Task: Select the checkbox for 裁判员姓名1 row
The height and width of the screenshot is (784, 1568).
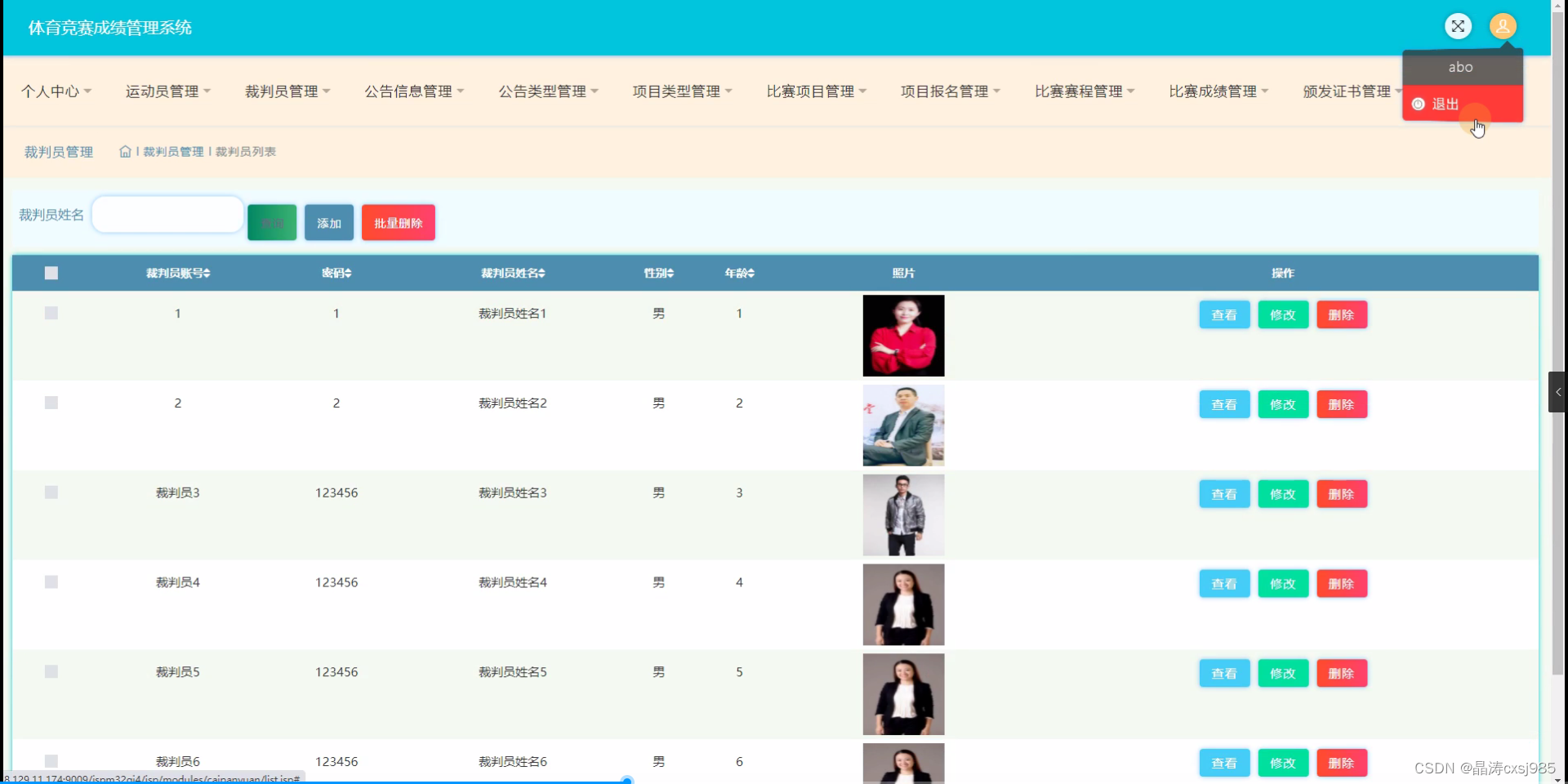Action: pyautogui.click(x=51, y=313)
